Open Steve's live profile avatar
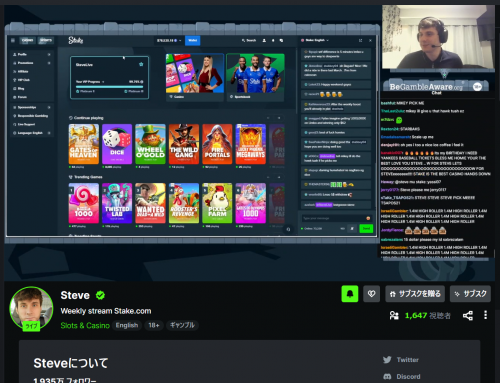 [31, 309]
